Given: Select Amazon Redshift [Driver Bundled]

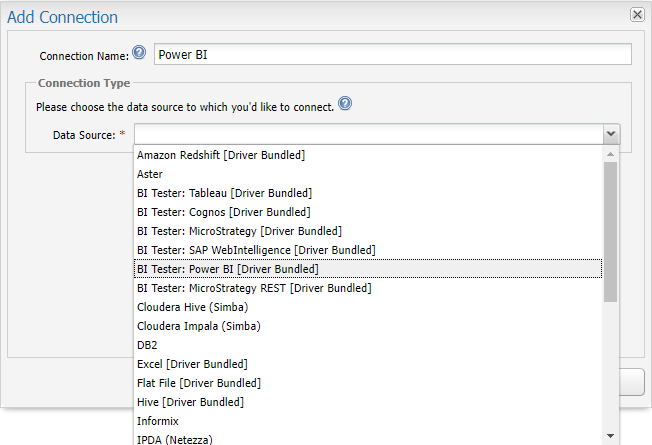Looking at the screenshot, I should pos(368,155).
